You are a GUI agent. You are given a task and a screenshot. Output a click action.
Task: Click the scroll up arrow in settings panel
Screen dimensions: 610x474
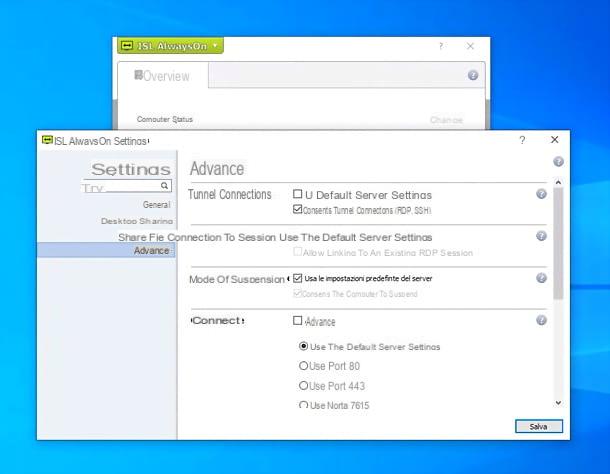(x=558, y=182)
